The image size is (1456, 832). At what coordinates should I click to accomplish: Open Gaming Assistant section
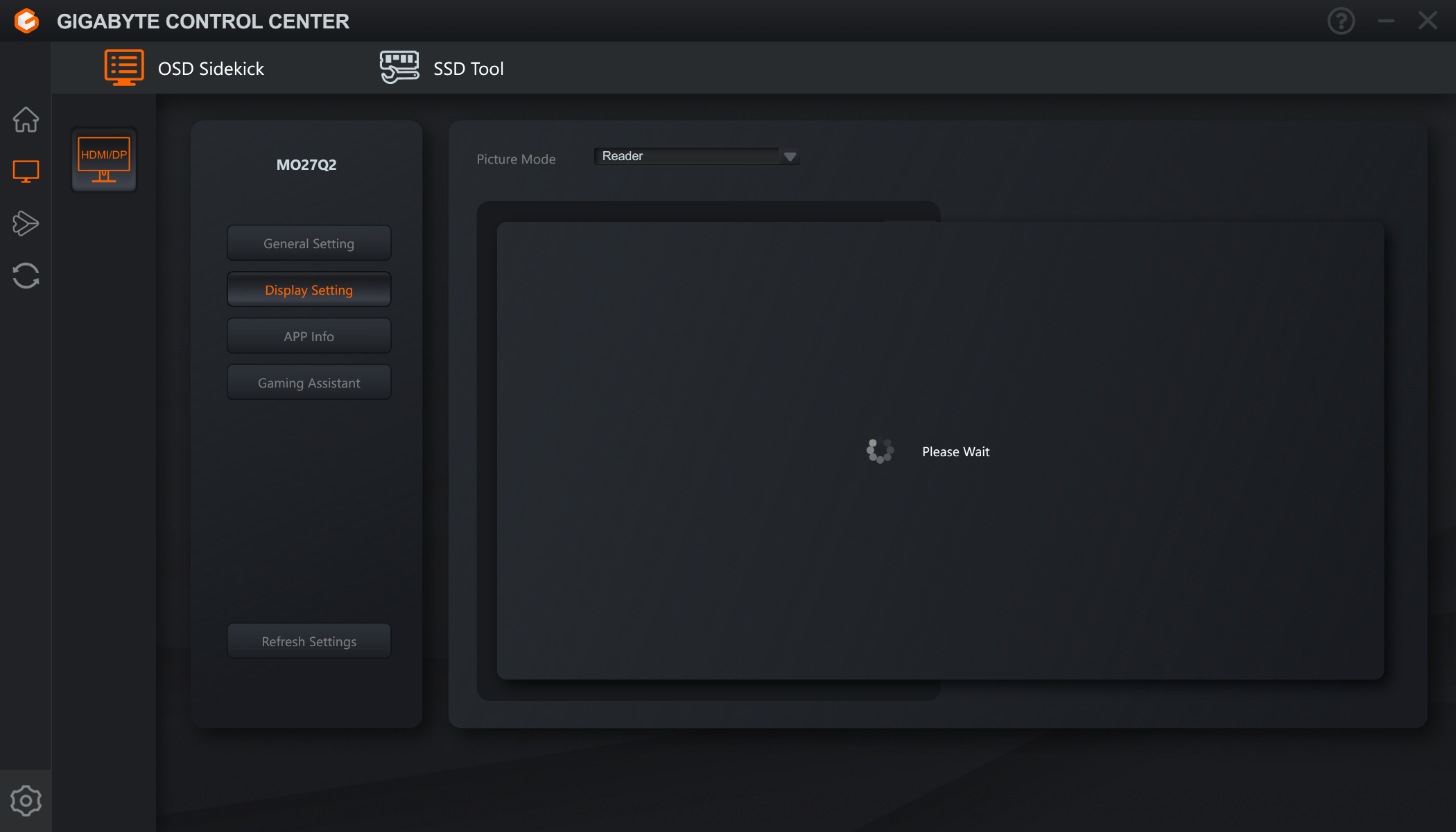tap(309, 383)
